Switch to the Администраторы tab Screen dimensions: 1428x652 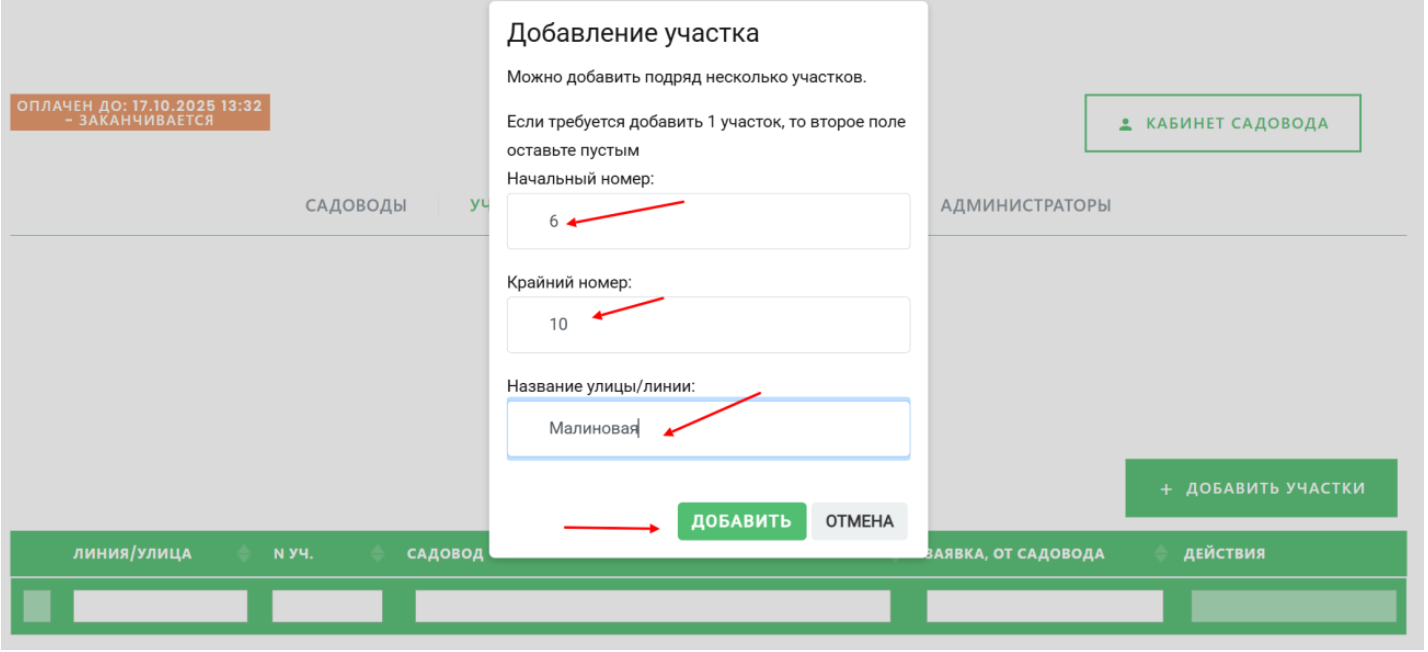tap(1025, 205)
